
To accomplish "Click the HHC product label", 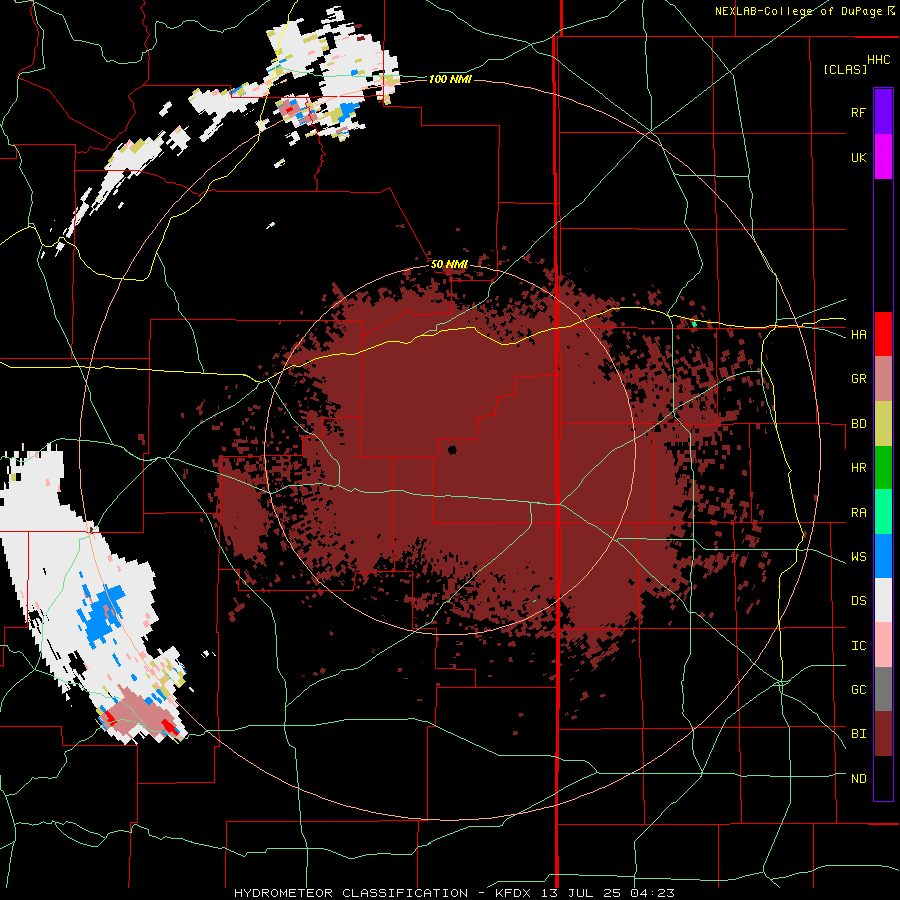I will point(879,60).
